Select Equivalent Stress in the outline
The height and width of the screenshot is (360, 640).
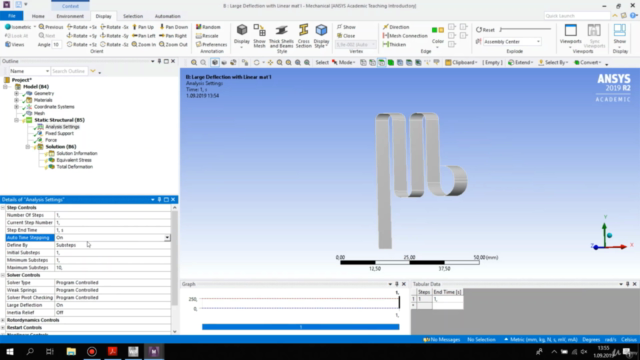click(74, 160)
